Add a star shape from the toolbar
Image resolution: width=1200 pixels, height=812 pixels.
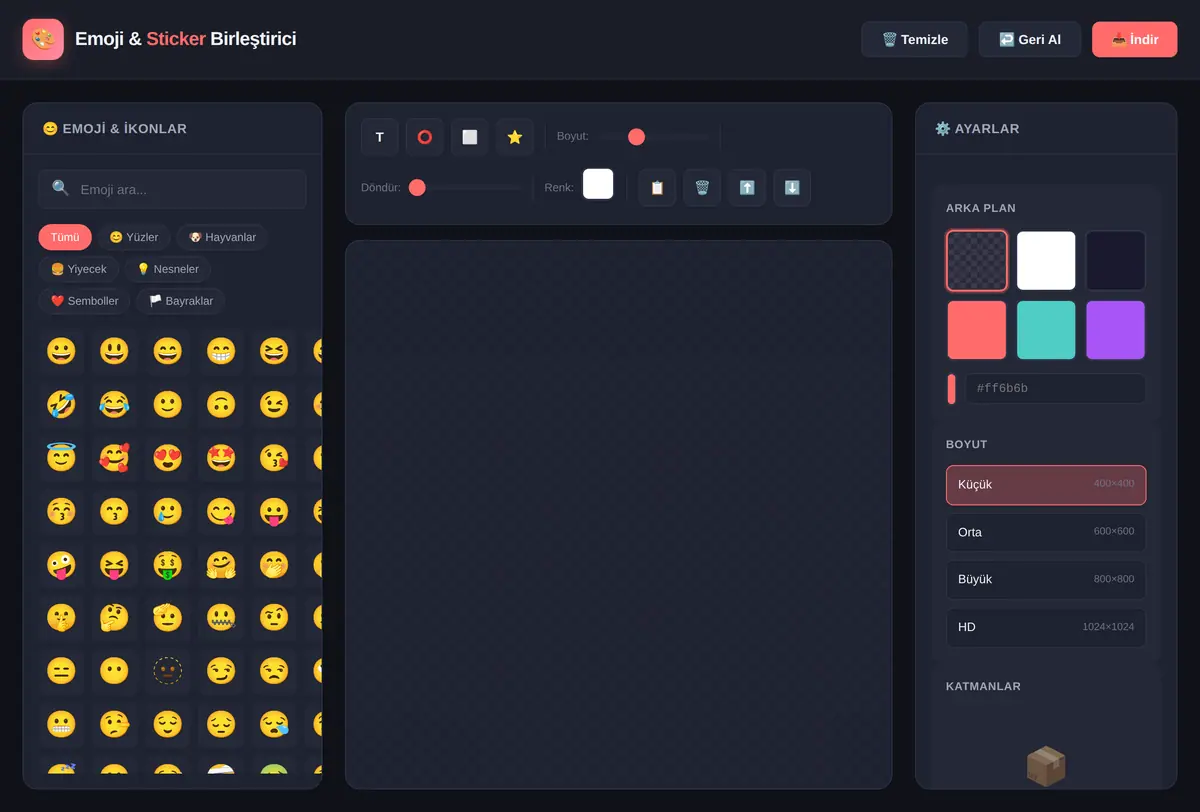point(515,137)
